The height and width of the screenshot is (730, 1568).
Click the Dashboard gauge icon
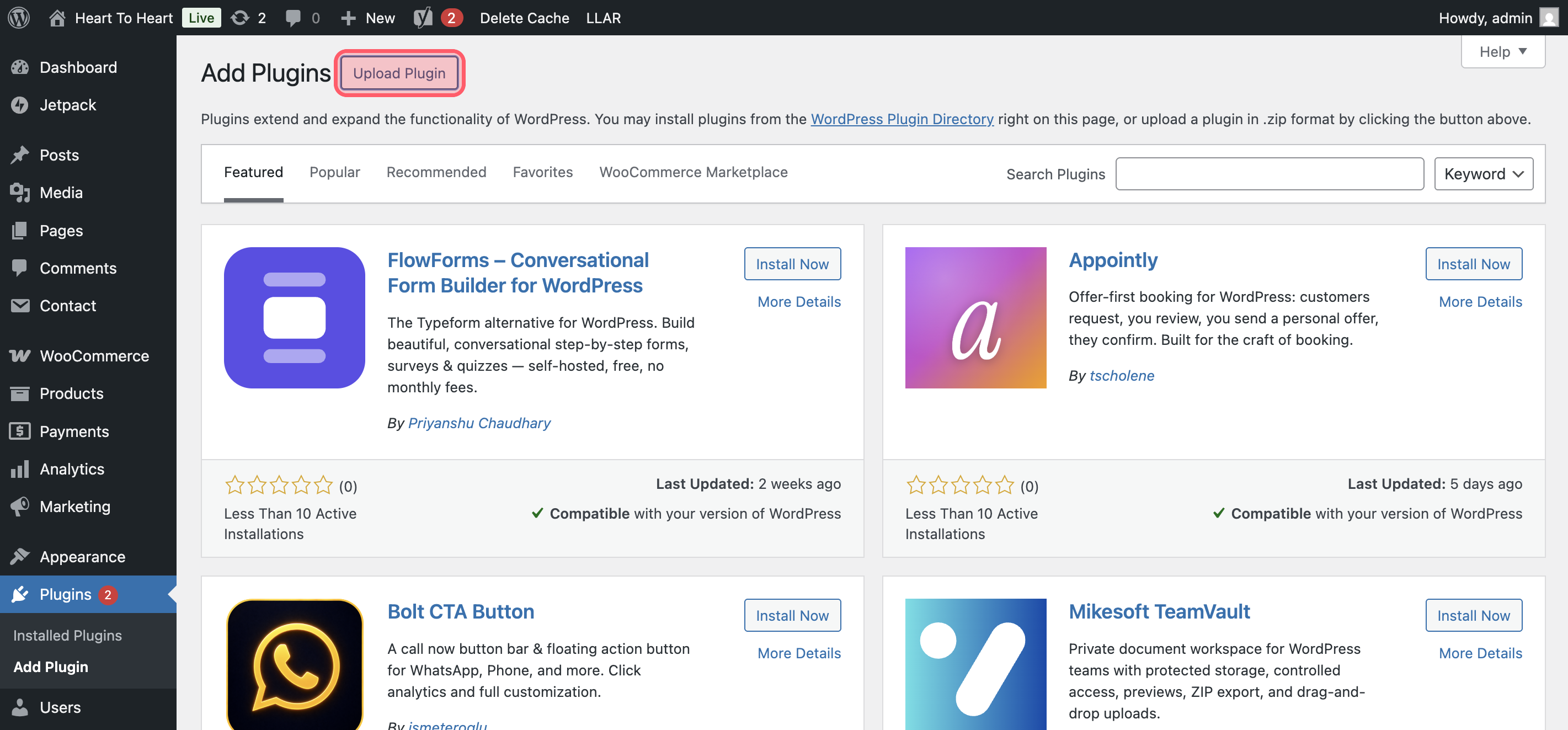19,67
